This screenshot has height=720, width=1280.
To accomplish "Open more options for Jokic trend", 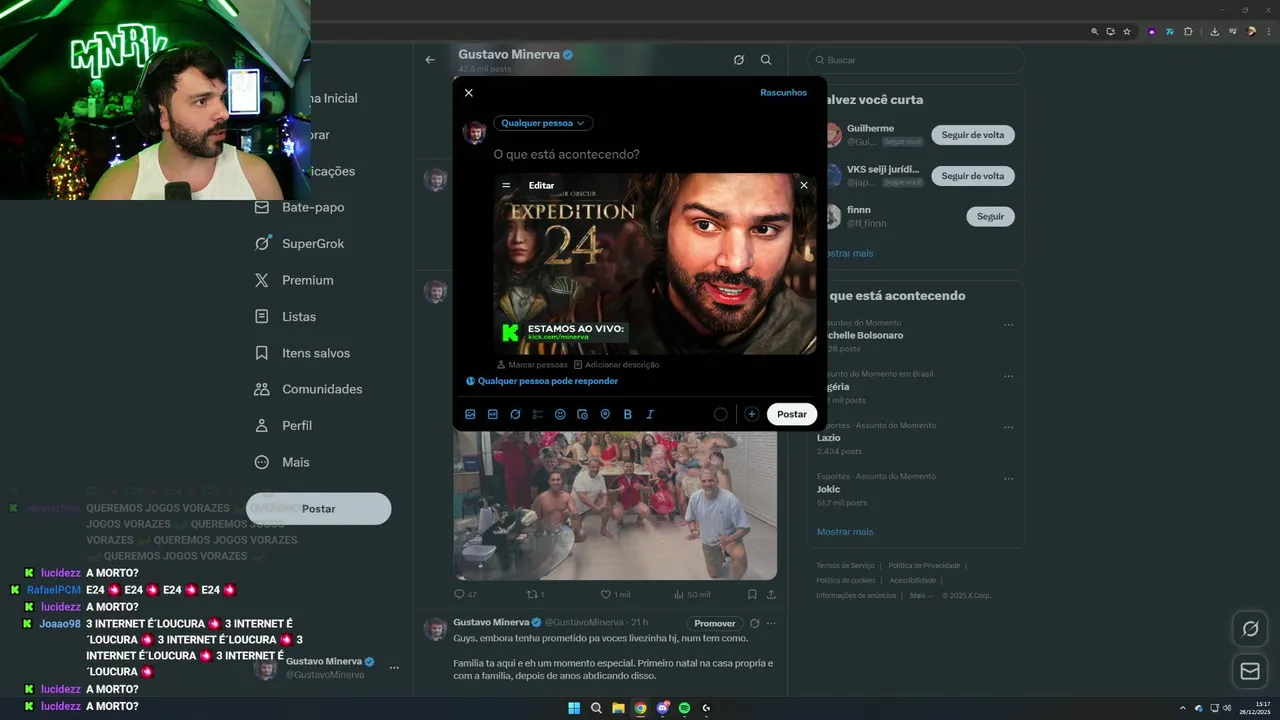I will coord(1008,478).
